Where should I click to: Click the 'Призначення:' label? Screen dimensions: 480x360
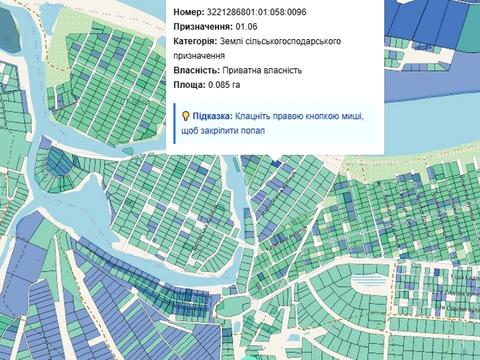pos(203,27)
